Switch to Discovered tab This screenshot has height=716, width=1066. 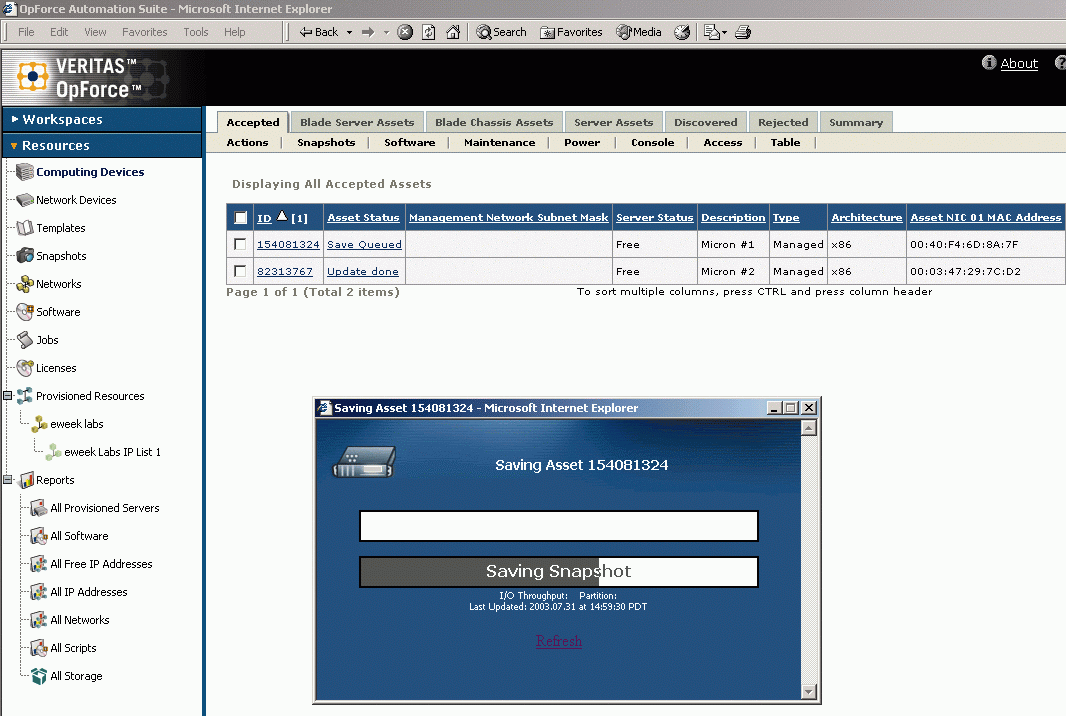pyautogui.click(x=706, y=122)
